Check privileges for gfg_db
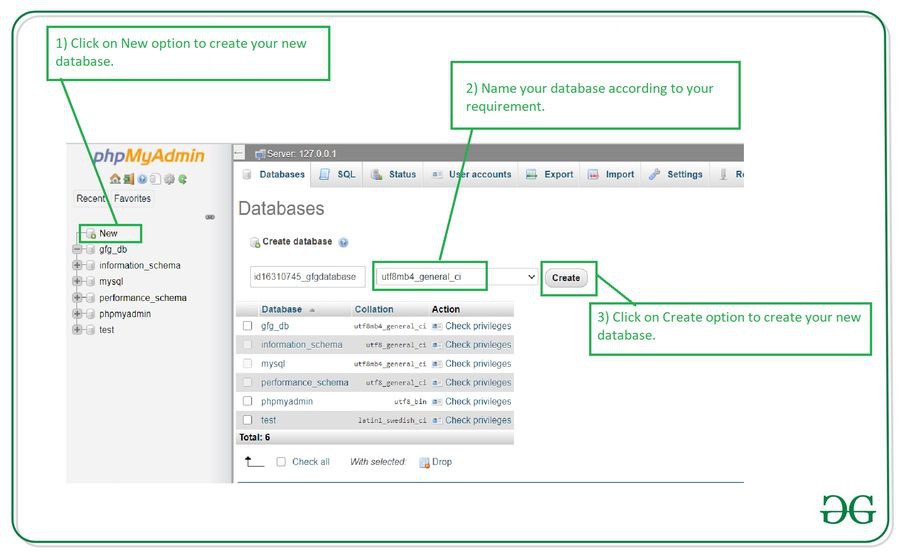900x554 pixels. 472,326
